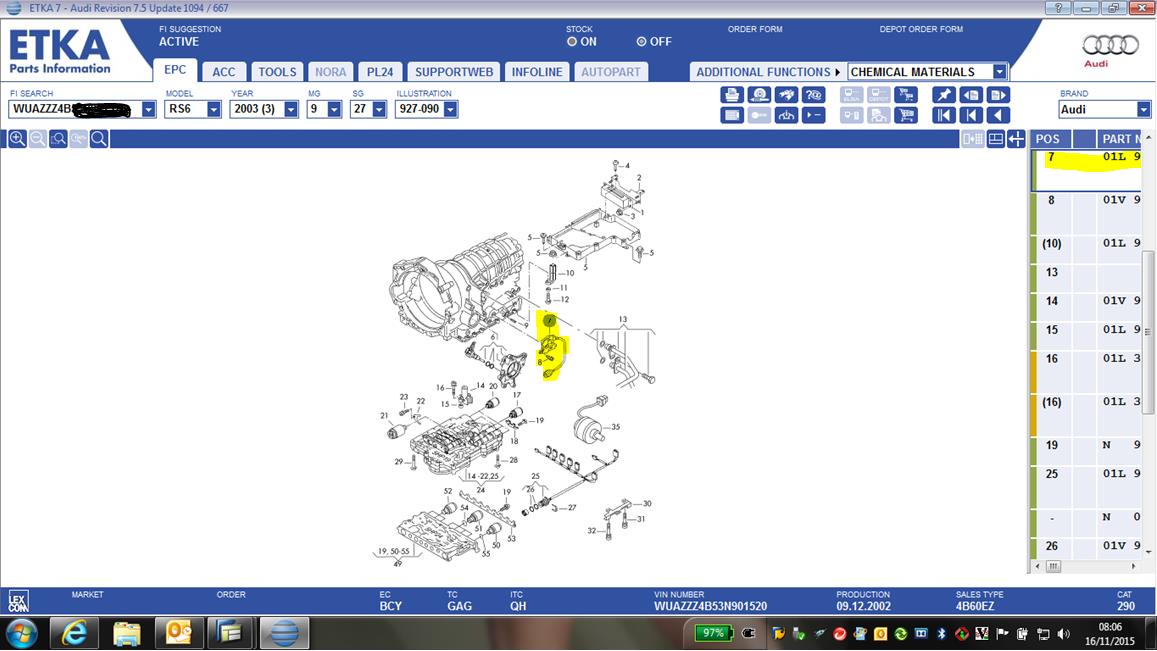Open the INFOLINE tab
The width and height of the screenshot is (1157, 651).
pyautogui.click(x=537, y=72)
